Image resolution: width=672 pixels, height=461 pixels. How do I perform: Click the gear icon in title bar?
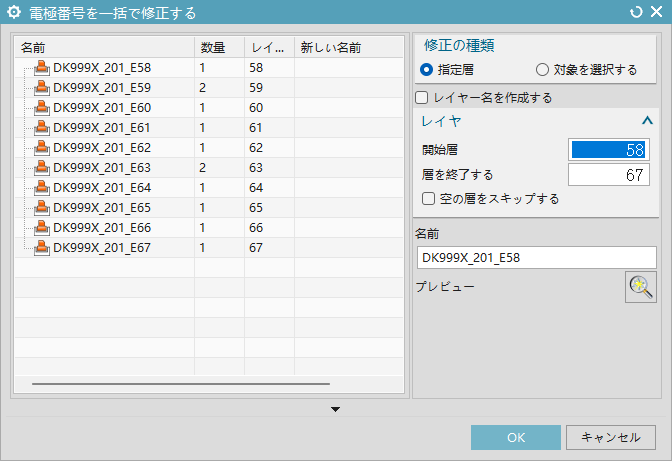coord(14,13)
